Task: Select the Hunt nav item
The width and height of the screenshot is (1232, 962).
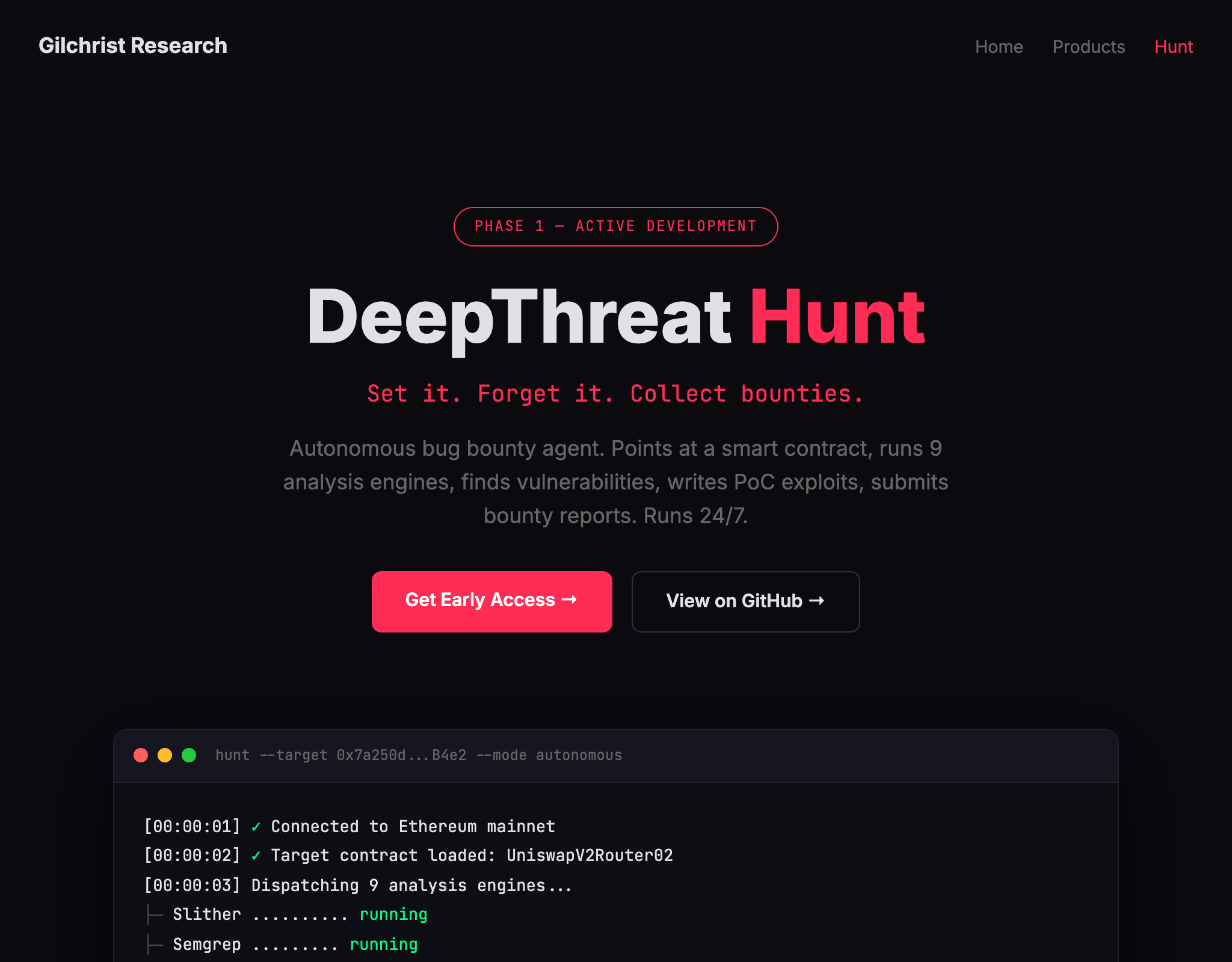Action: 1173,47
